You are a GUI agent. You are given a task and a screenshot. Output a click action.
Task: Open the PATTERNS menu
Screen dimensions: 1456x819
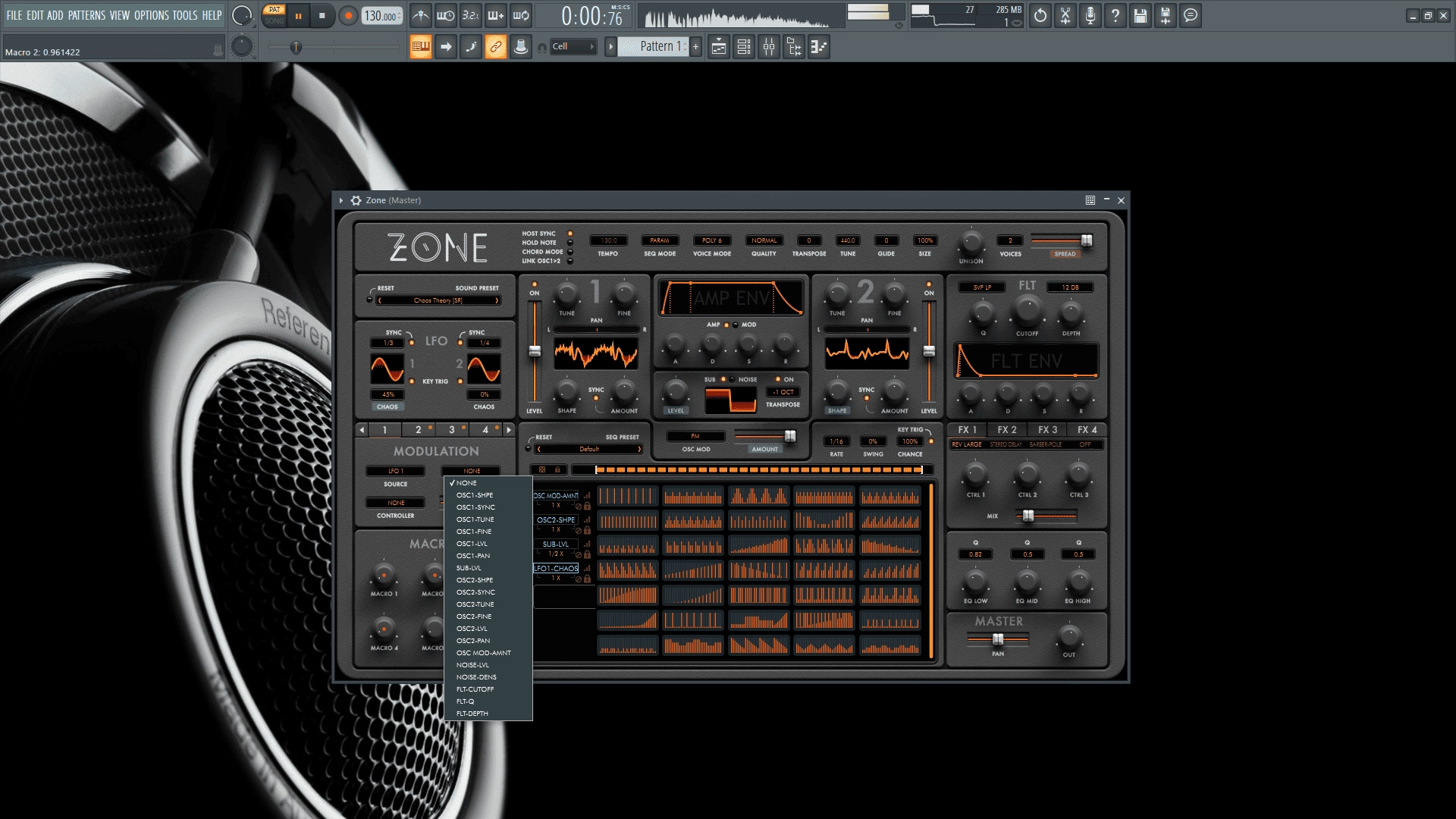[x=86, y=15]
